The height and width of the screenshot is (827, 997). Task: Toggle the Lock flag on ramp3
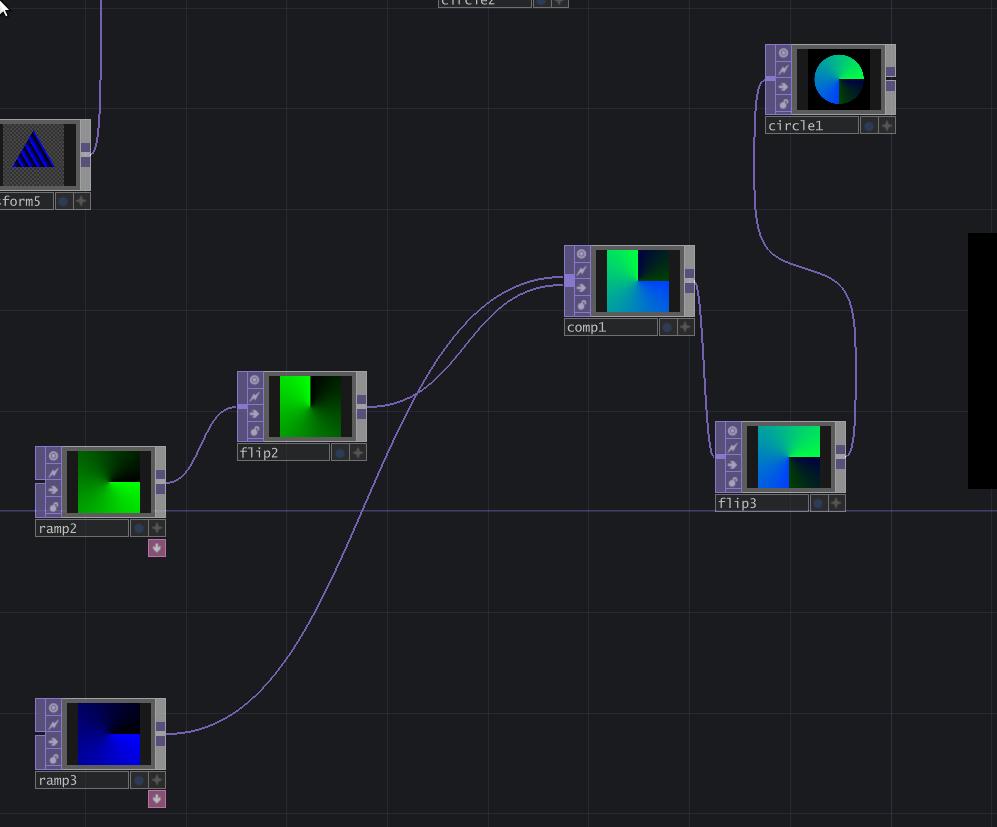(x=53, y=758)
